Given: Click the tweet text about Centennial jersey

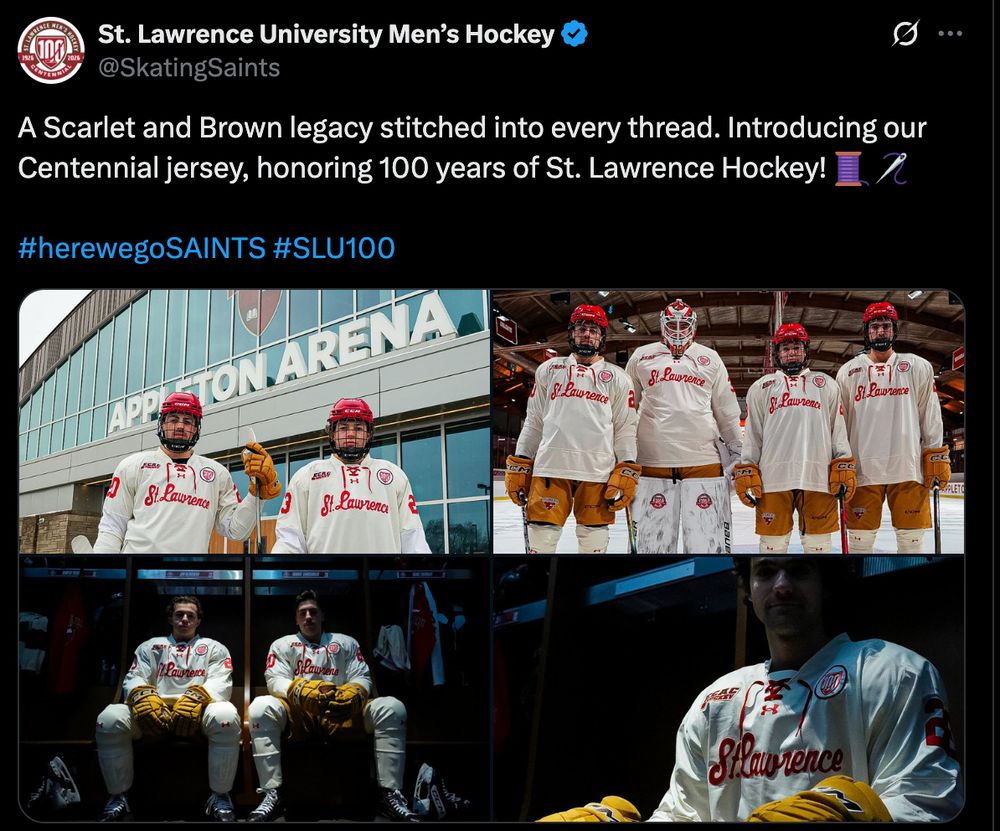Looking at the screenshot, I should pos(472,148).
